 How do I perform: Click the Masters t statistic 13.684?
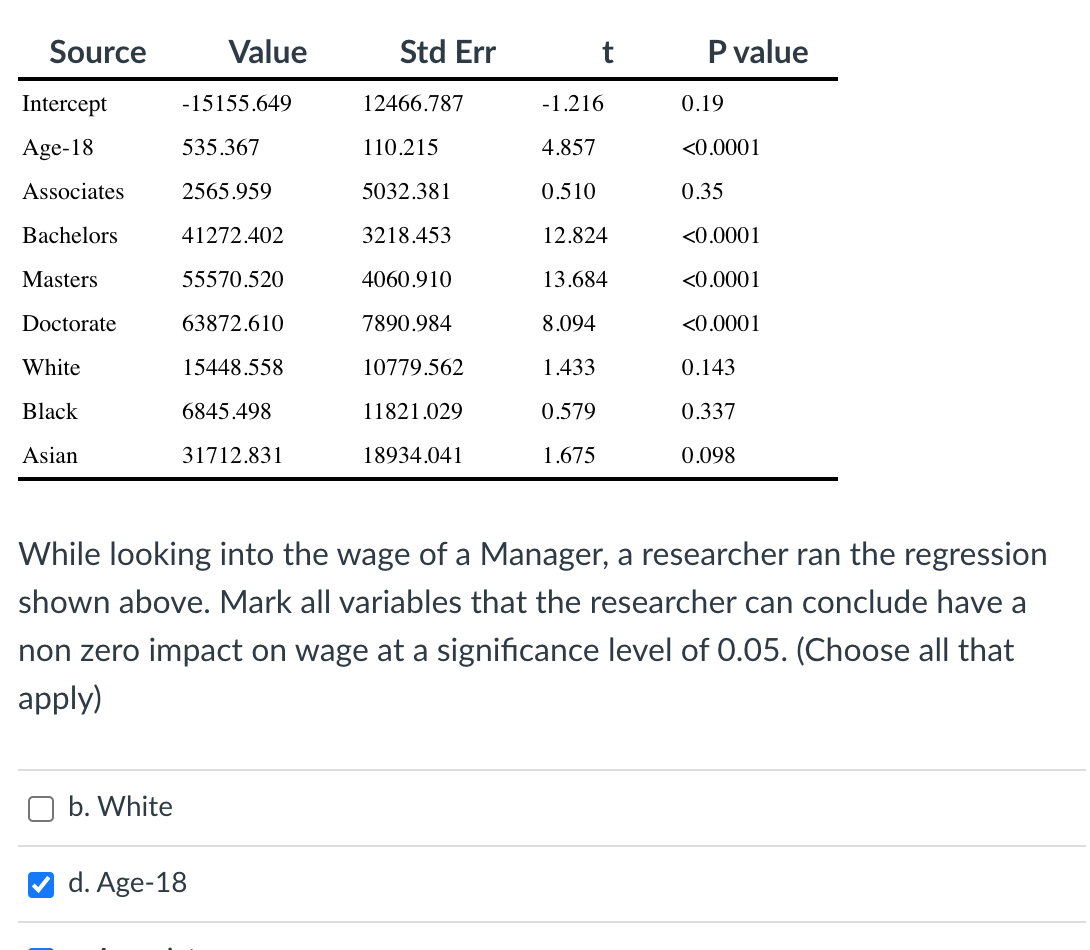[x=575, y=279]
